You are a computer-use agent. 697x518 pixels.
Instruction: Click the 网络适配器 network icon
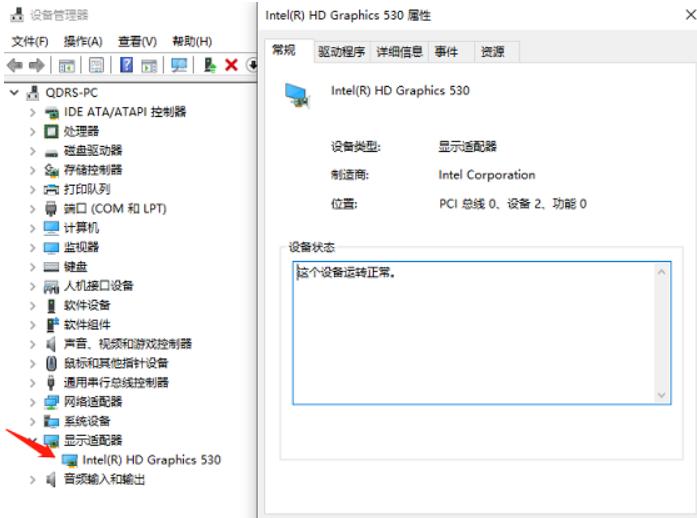pos(52,402)
